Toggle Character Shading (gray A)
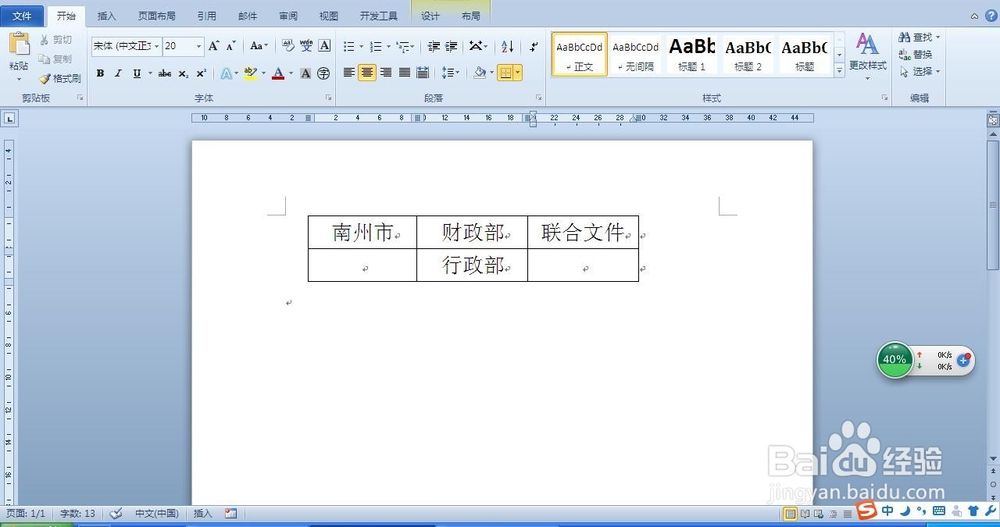 [x=305, y=73]
